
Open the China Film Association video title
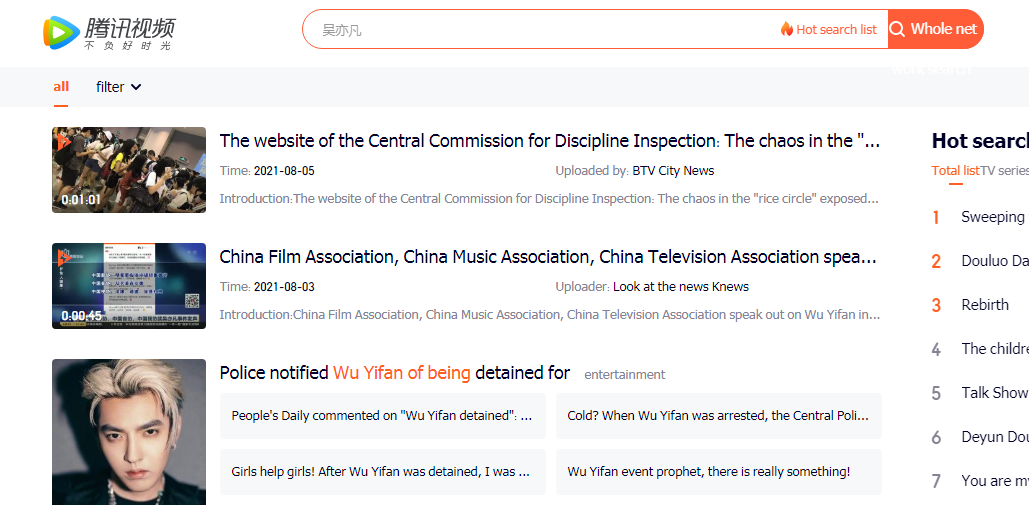(x=549, y=257)
